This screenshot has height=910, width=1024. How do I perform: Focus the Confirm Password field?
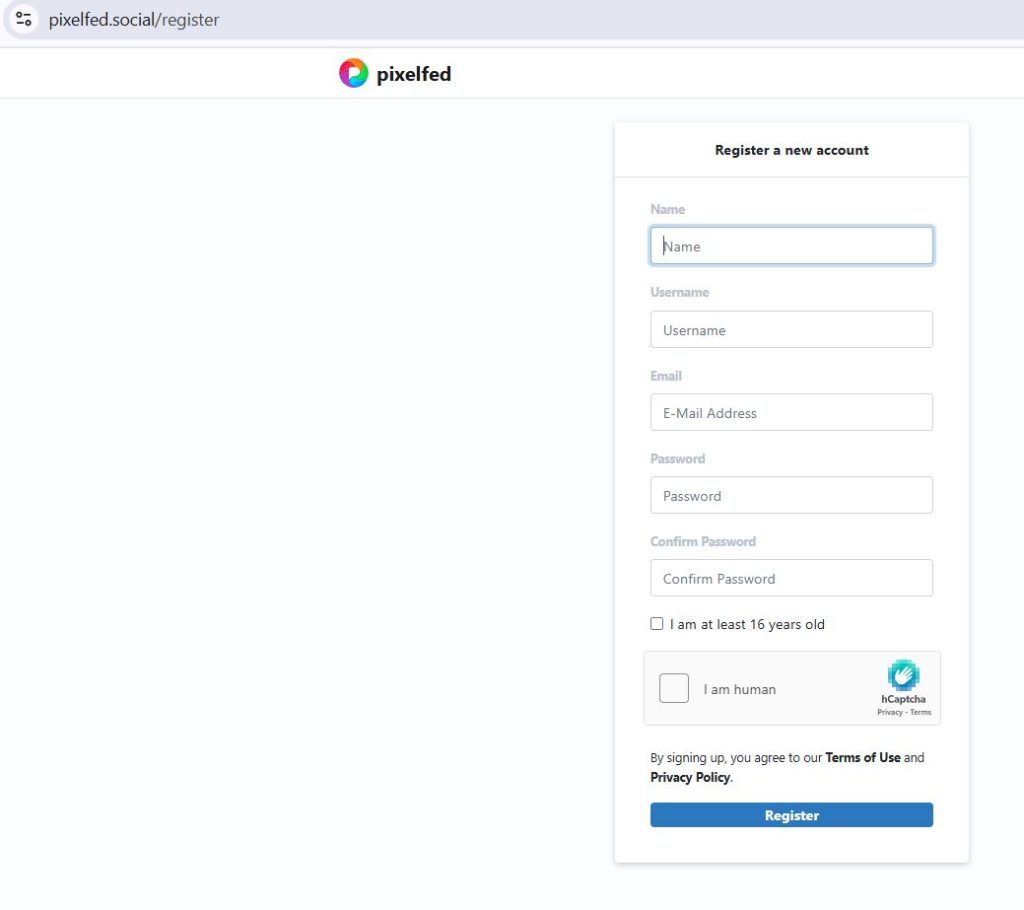point(791,578)
